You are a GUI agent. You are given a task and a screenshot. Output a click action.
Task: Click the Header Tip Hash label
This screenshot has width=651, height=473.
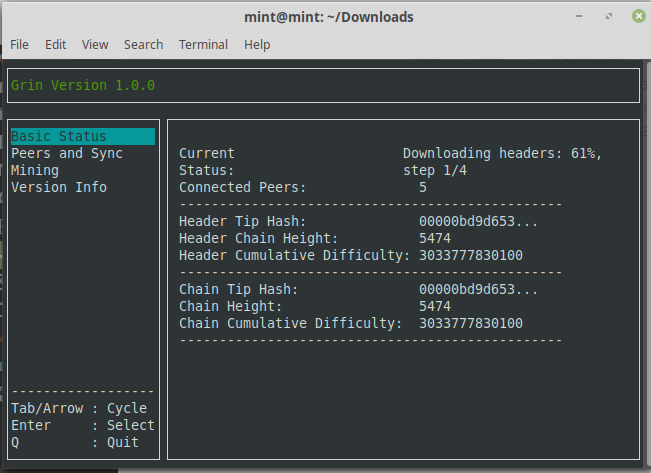coord(242,221)
